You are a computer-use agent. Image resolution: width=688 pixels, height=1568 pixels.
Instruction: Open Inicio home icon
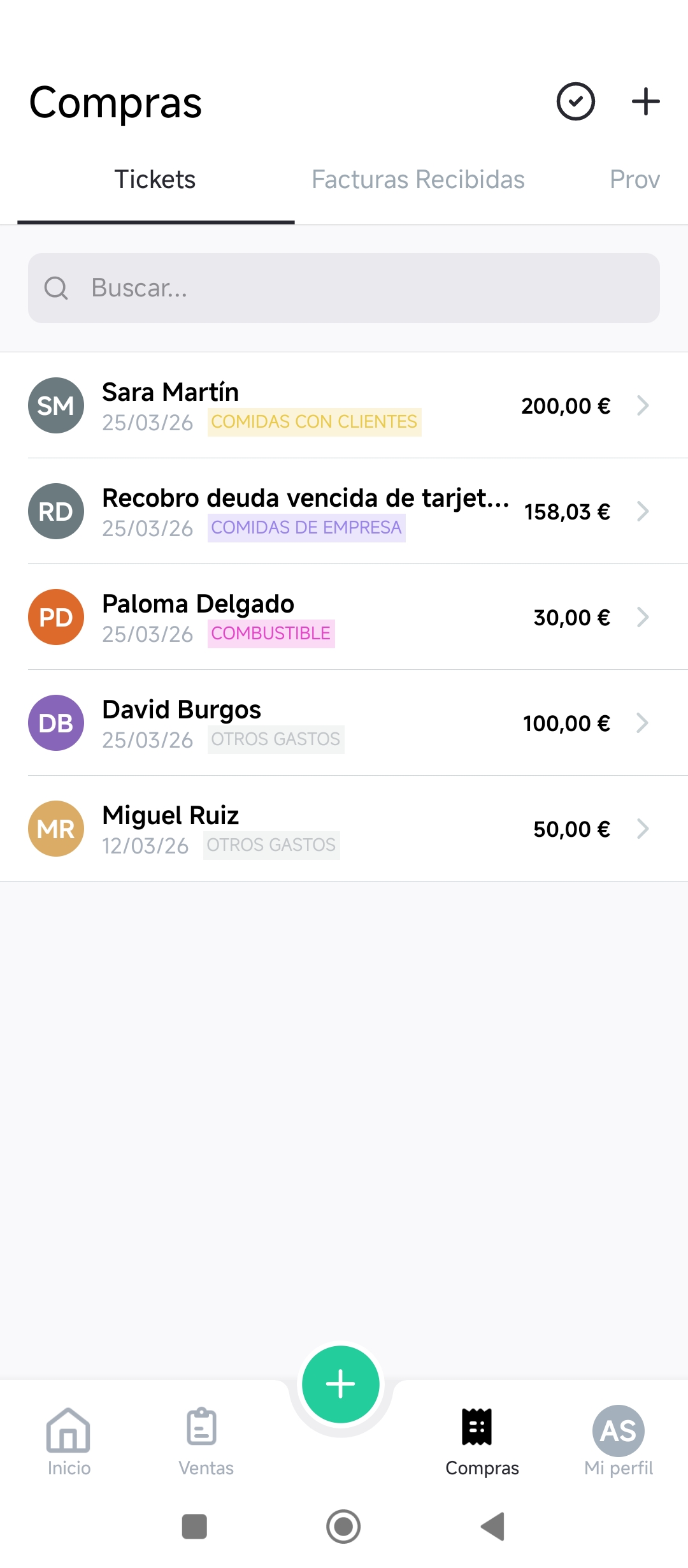(x=68, y=1430)
